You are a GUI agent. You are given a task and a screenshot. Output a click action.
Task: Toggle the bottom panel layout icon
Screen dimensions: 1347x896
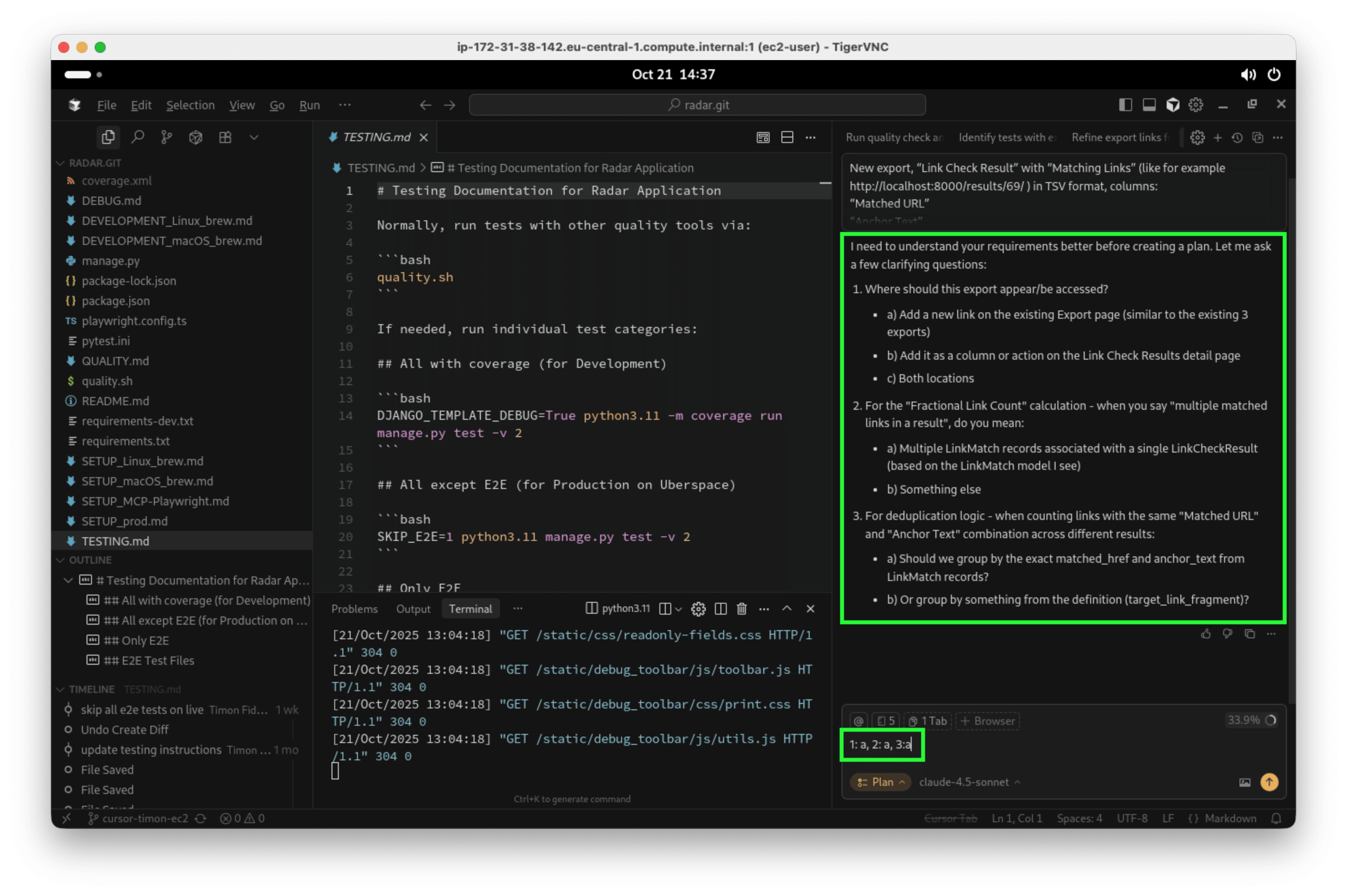tap(1149, 105)
